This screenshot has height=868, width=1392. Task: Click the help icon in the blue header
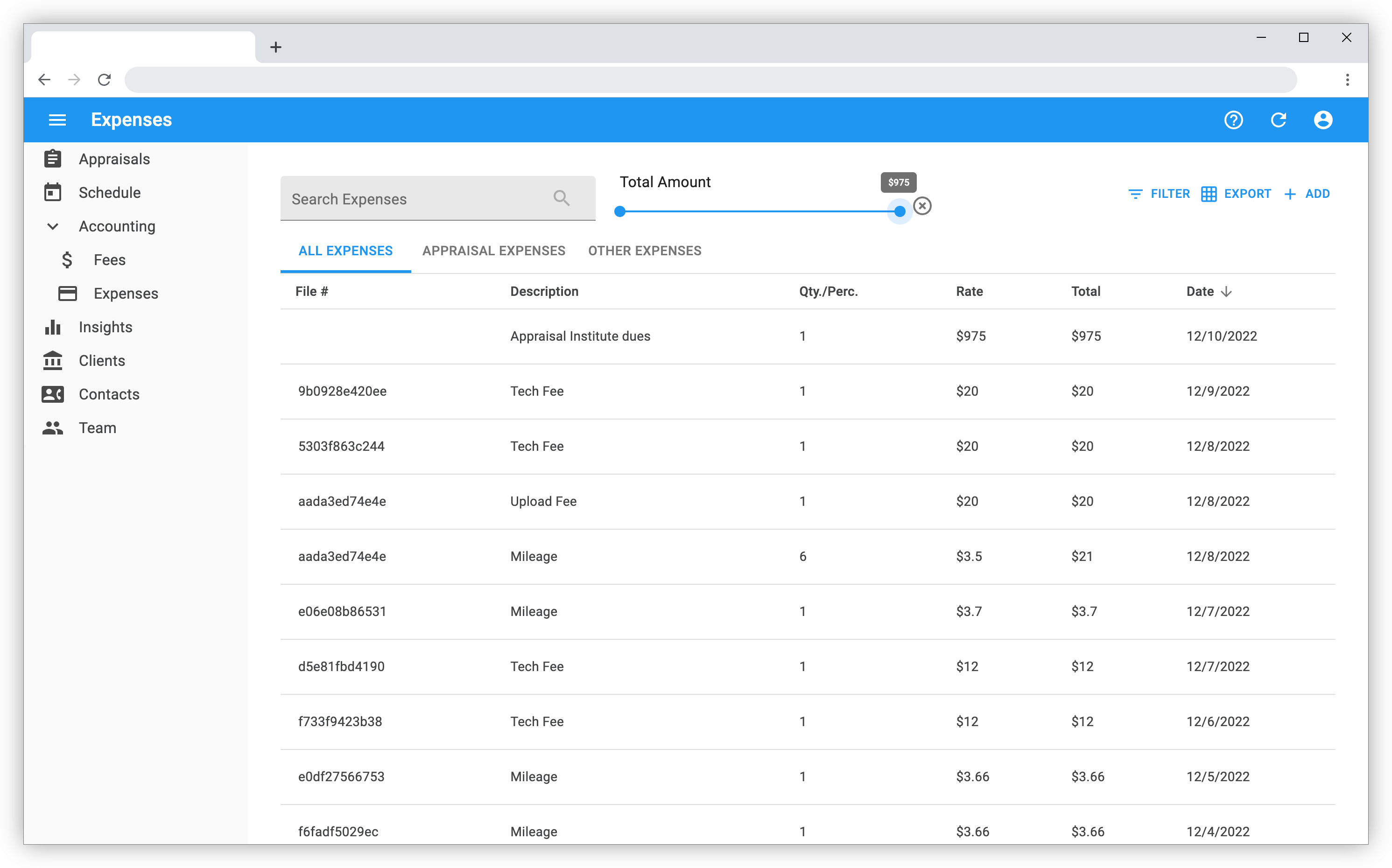[x=1233, y=119]
